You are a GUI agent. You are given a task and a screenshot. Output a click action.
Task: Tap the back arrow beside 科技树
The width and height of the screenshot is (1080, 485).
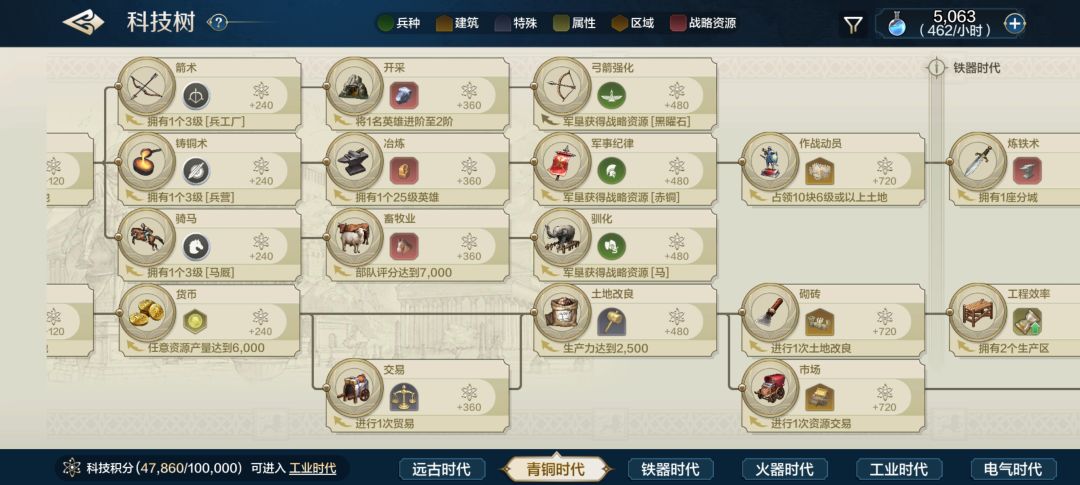click(x=83, y=23)
